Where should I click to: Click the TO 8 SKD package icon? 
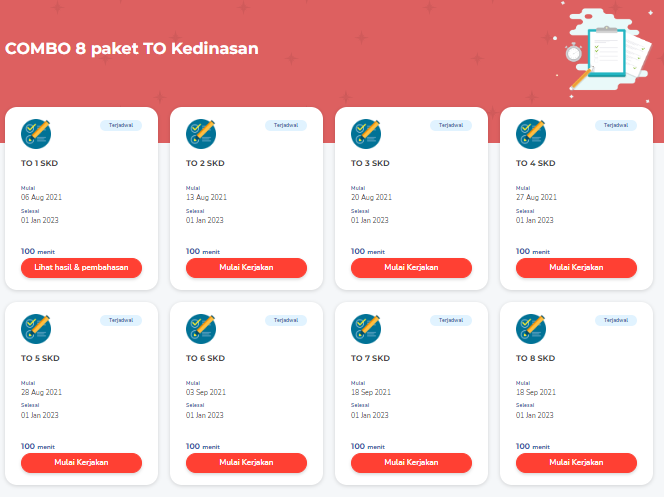tap(531, 328)
